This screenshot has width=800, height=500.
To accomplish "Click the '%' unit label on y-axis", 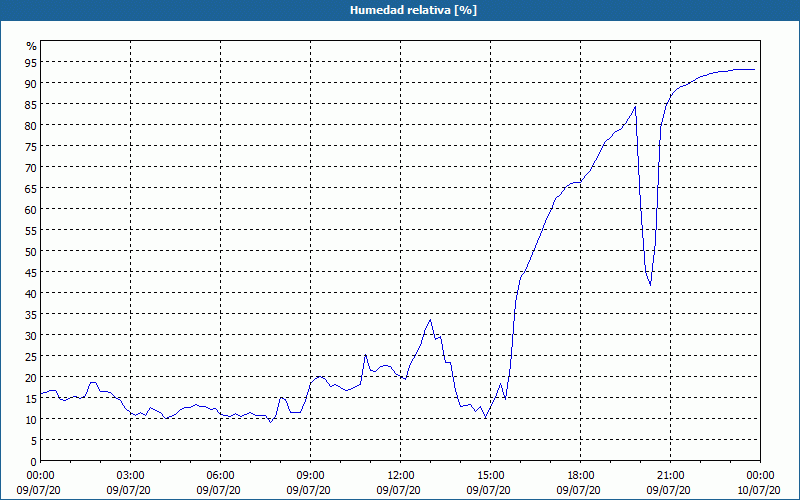I will pos(32,46).
